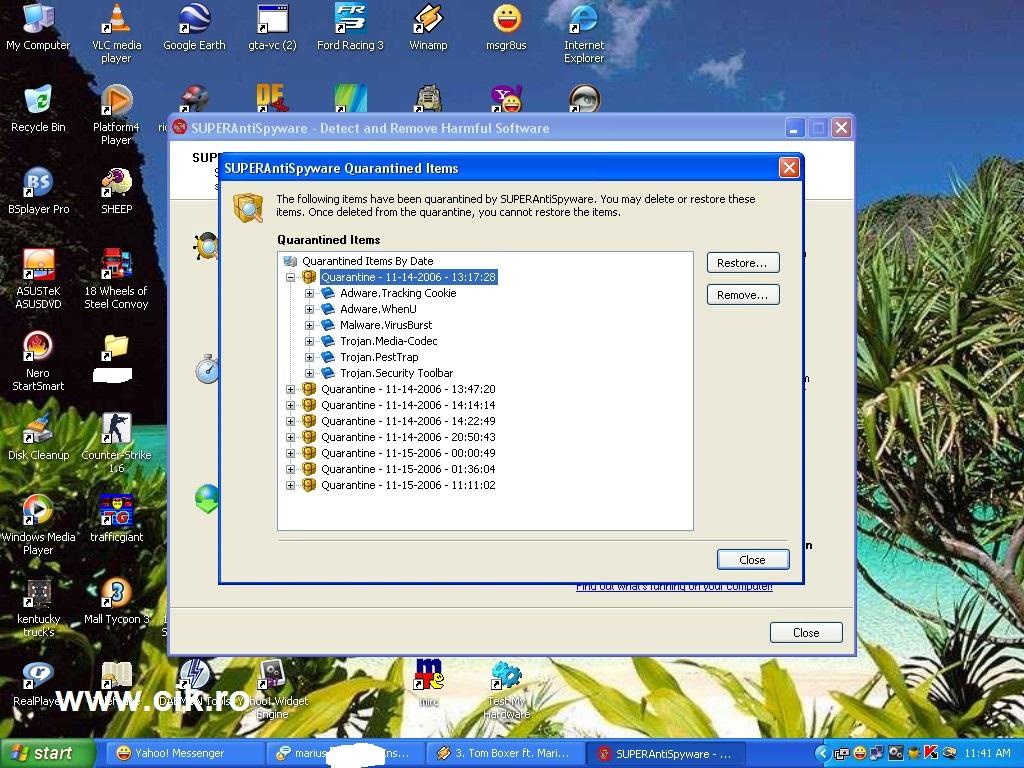Expand the Adware.WhenU node
The image size is (1024, 768).
pyautogui.click(x=310, y=310)
